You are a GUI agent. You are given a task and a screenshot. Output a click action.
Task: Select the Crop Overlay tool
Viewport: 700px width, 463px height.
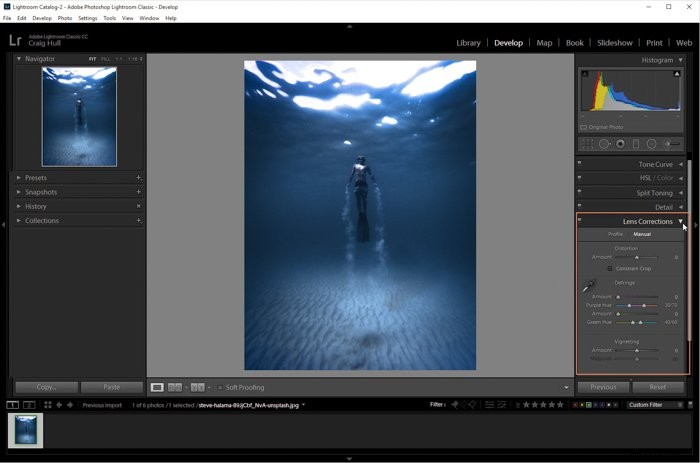pyautogui.click(x=588, y=144)
